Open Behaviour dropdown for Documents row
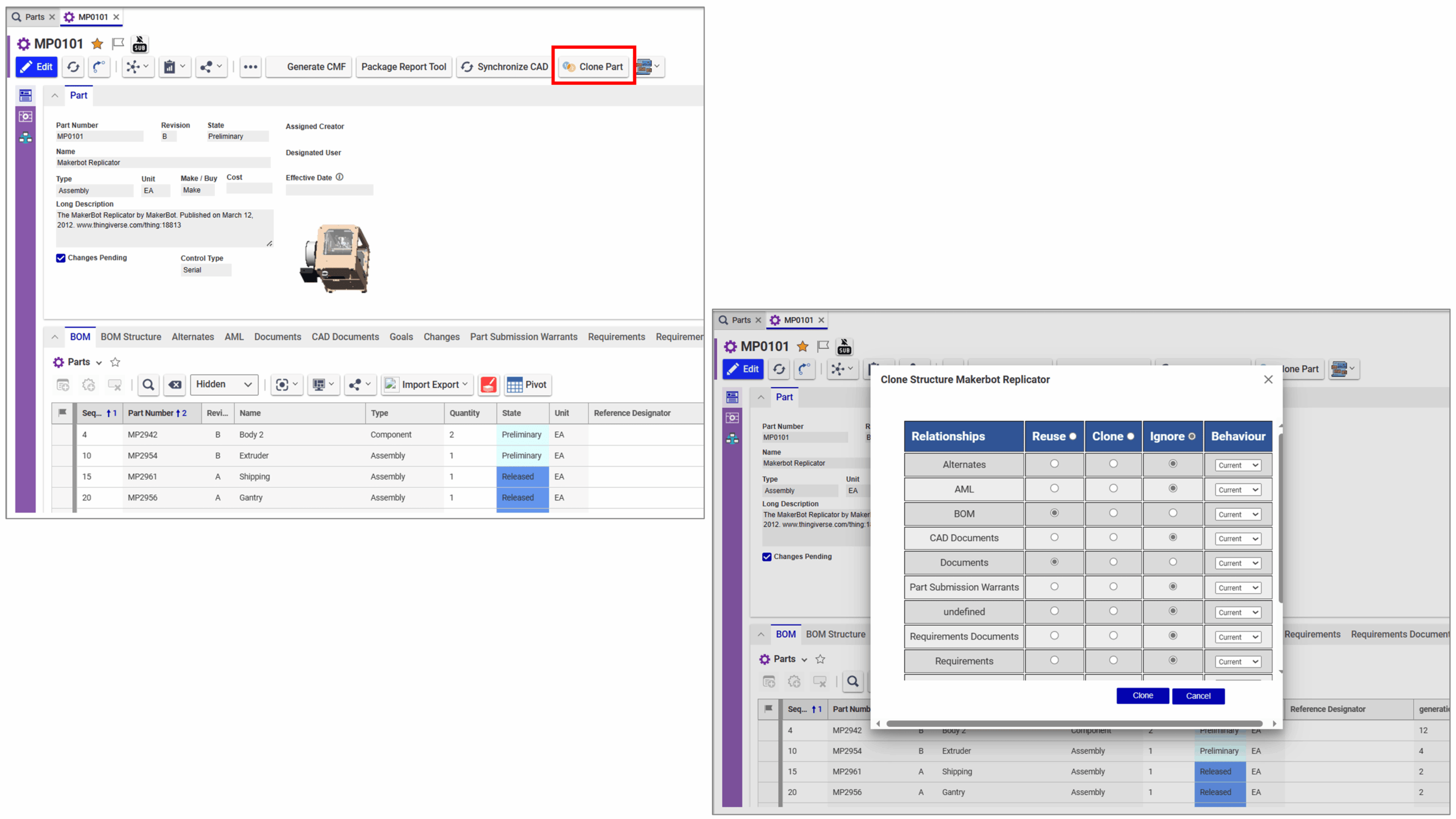This screenshot has height=819, width=1456. [x=1238, y=564]
